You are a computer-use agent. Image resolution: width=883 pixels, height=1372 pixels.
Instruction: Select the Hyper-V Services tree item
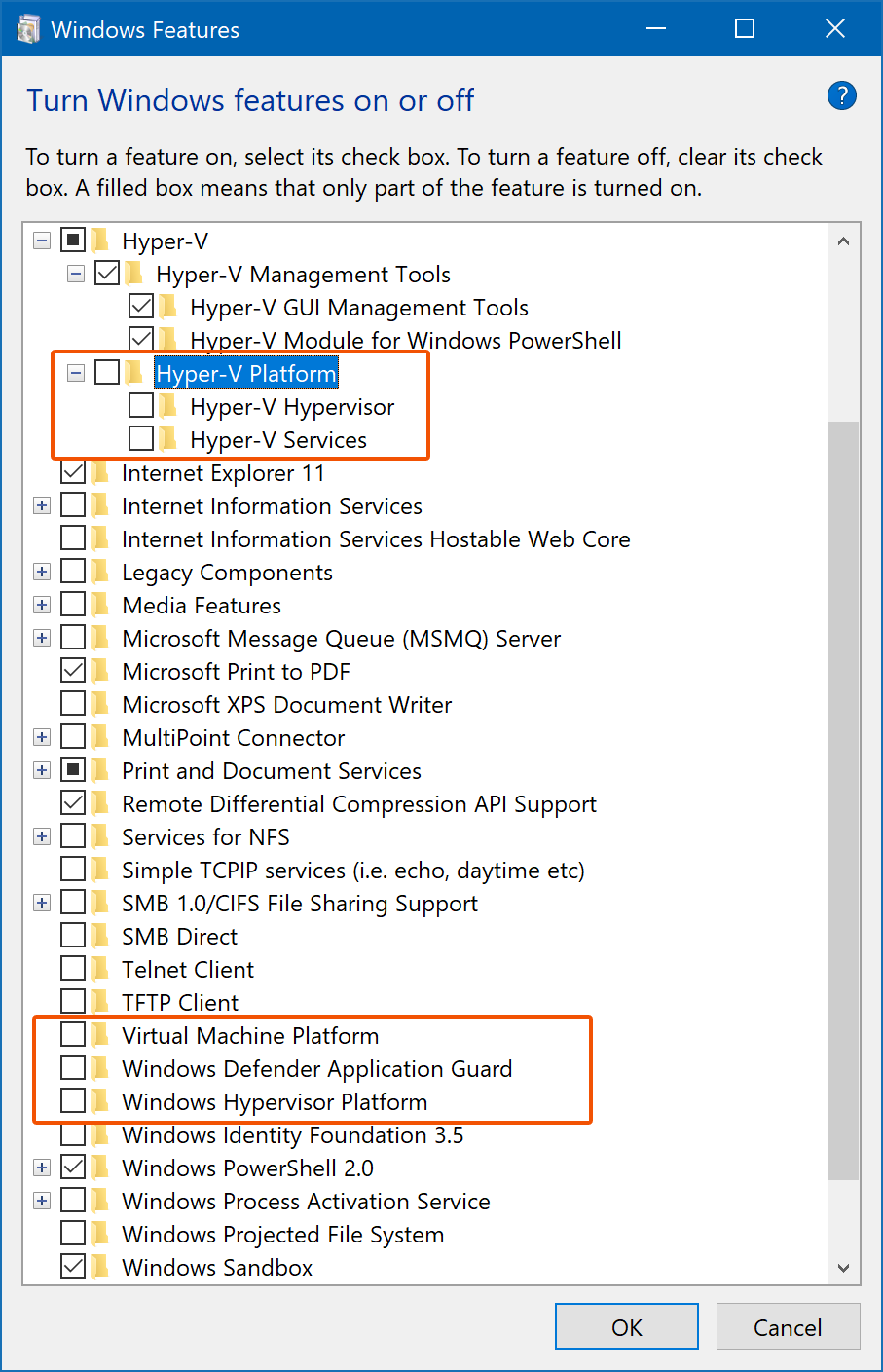pyautogui.click(x=278, y=439)
